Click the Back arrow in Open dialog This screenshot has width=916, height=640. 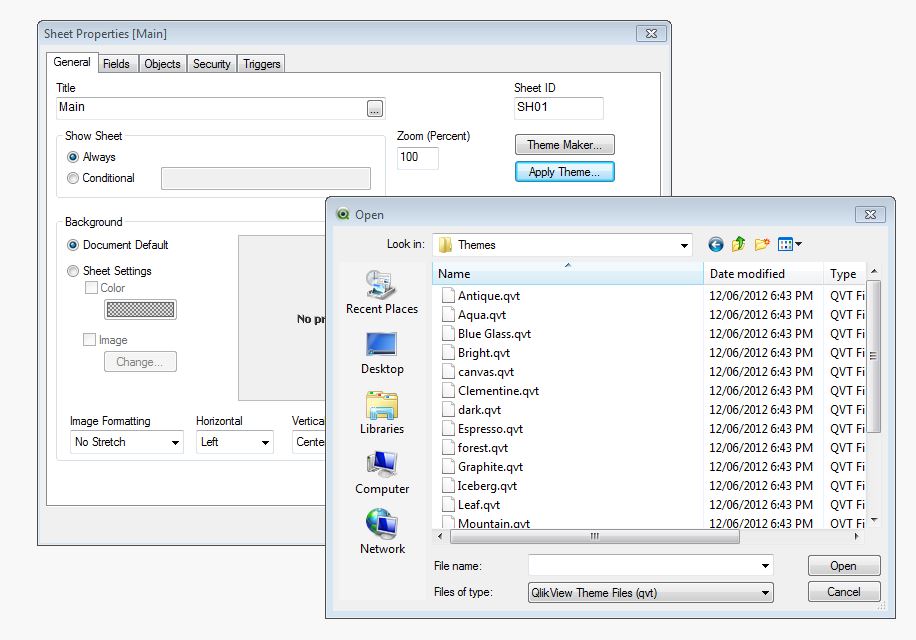point(715,244)
